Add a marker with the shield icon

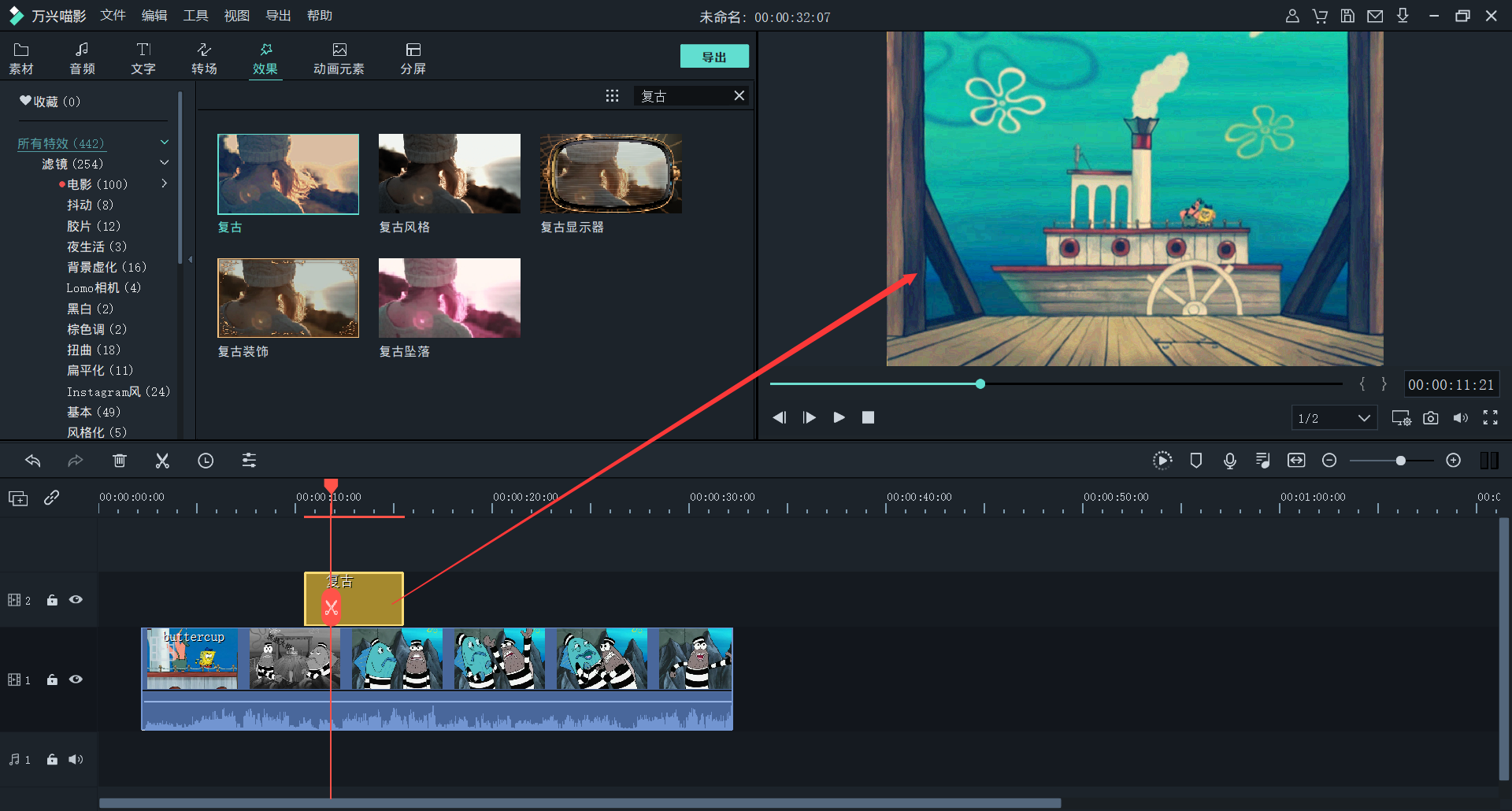click(x=1196, y=461)
